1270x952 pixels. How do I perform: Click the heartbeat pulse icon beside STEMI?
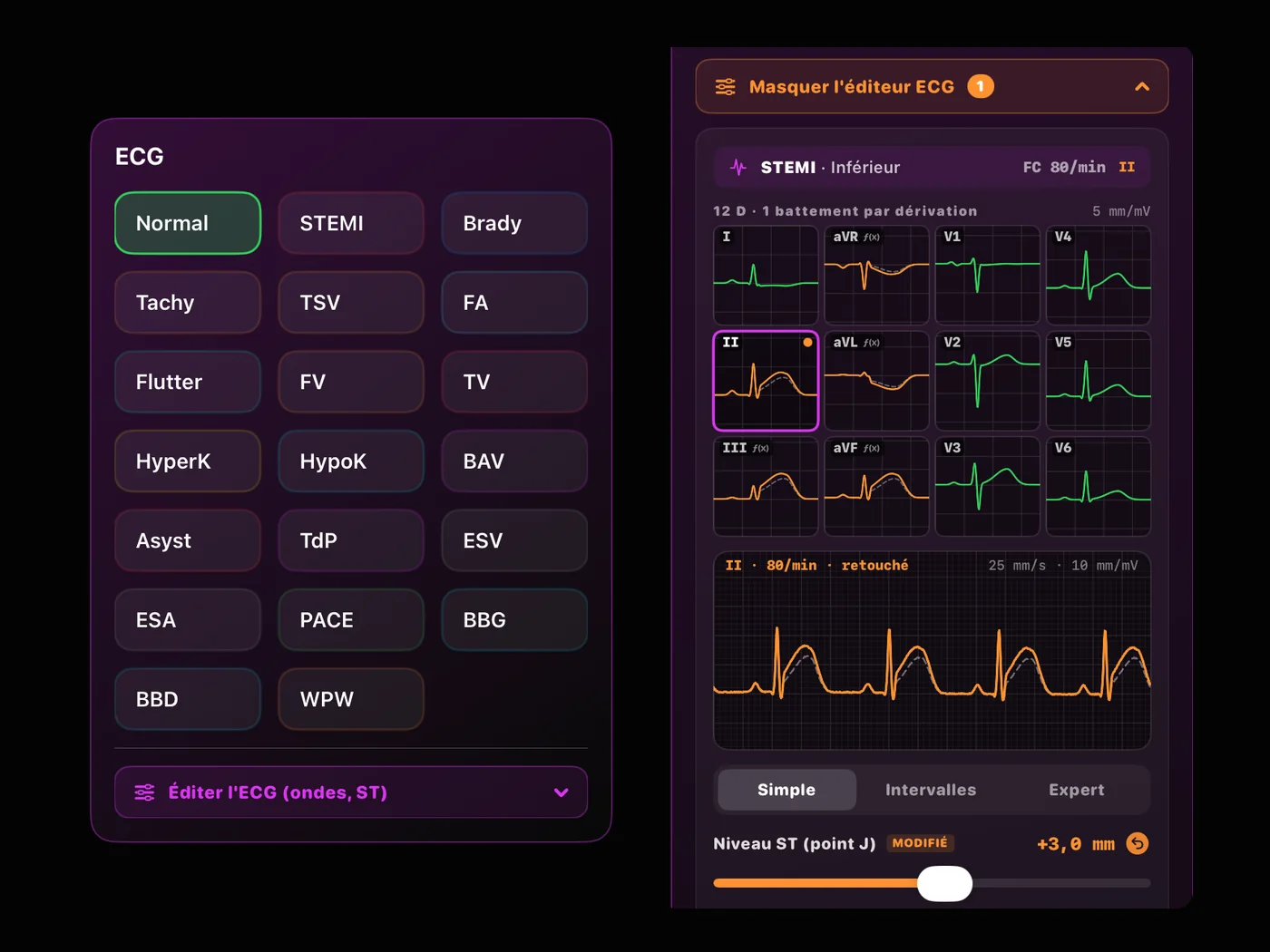click(x=738, y=167)
